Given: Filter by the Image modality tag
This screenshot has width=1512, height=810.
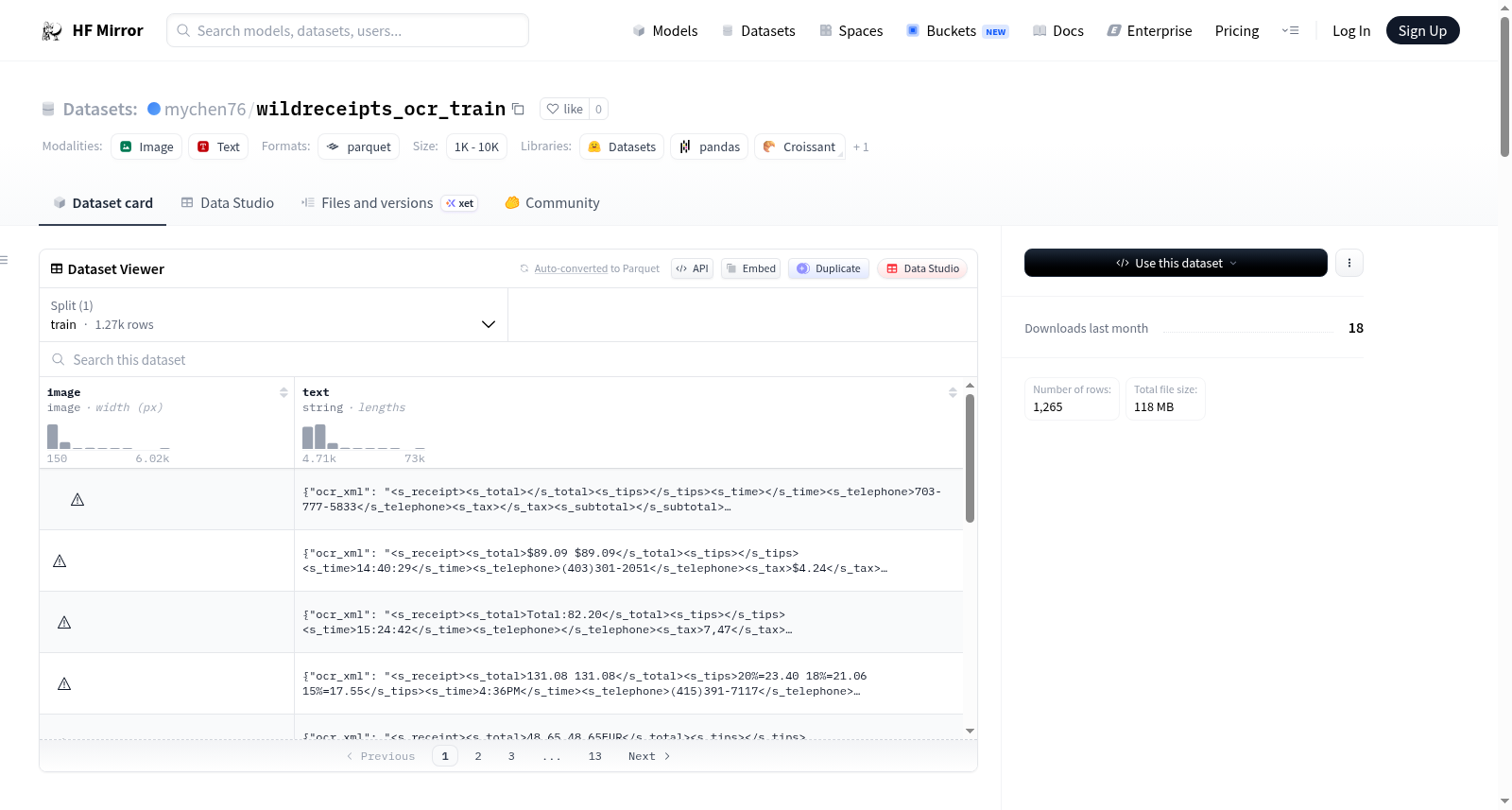Looking at the screenshot, I should 146,146.
